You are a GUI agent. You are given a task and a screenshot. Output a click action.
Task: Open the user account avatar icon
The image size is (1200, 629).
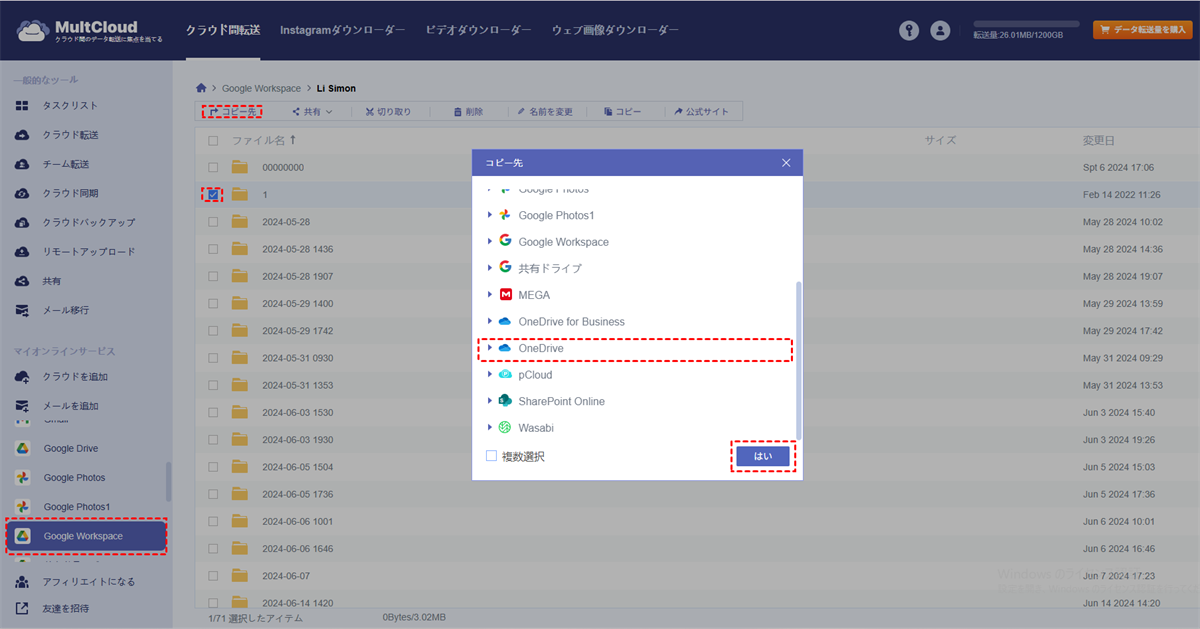pos(940,31)
